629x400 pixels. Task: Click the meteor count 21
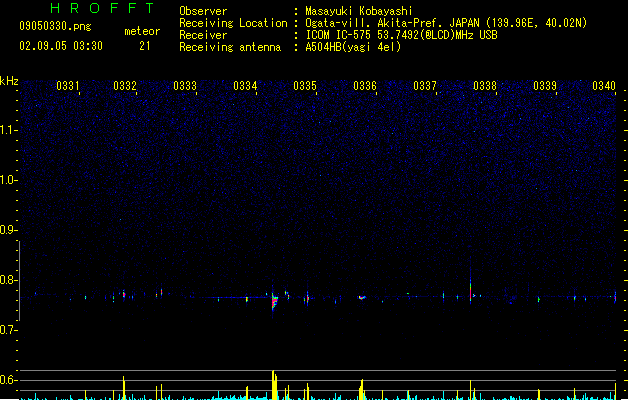(x=145, y=46)
